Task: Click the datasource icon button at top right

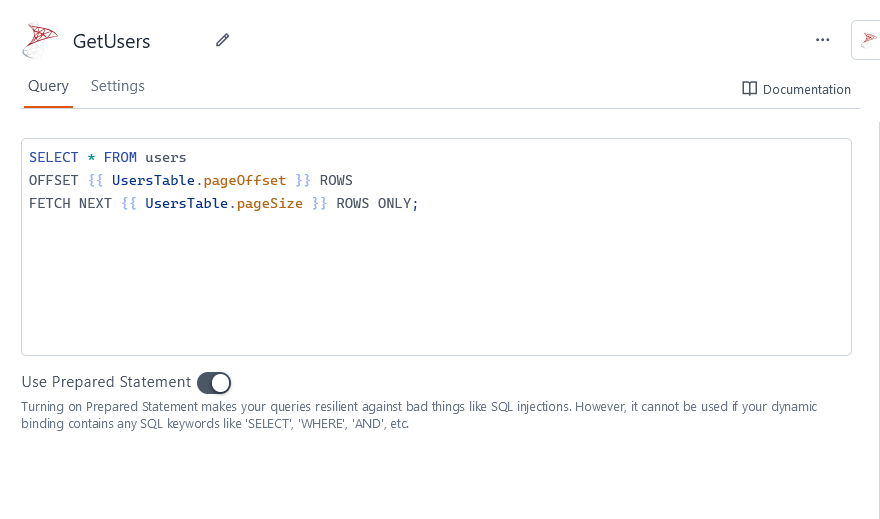Action: pos(867,40)
